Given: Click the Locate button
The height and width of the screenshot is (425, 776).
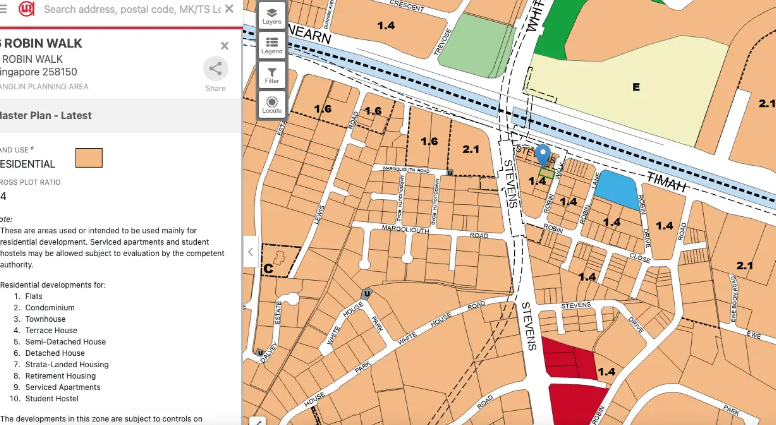Looking at the screenshot, I should 271,103.
